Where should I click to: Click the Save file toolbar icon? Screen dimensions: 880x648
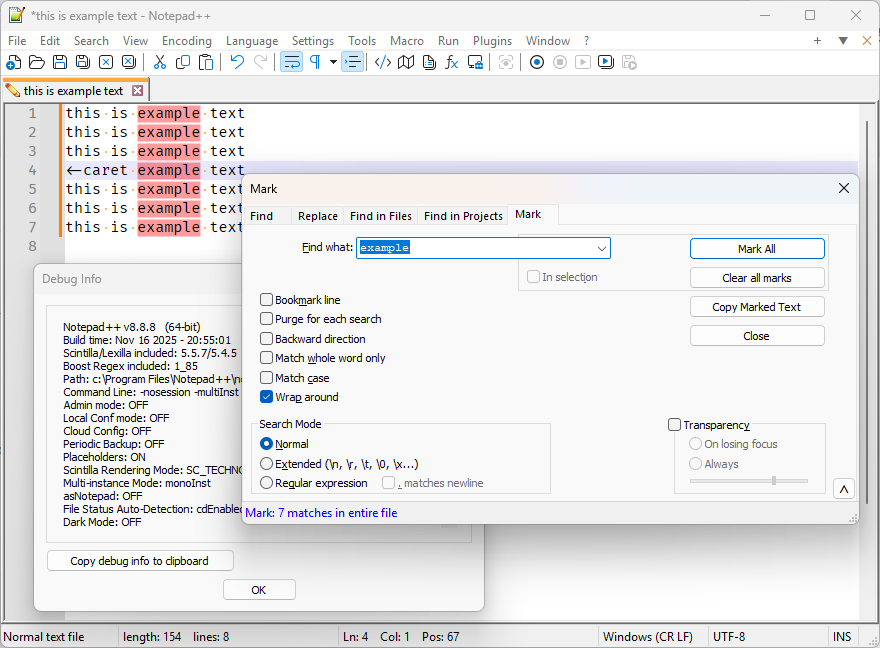coord(60,62)
